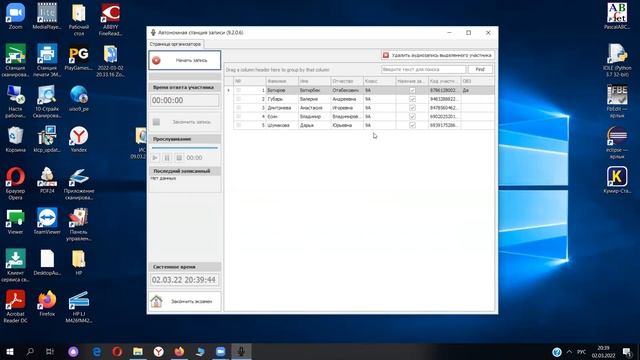Click the row indicator arrow beside row 1
The height and width of the screenshot is (360, 640).
pos(229,90)
